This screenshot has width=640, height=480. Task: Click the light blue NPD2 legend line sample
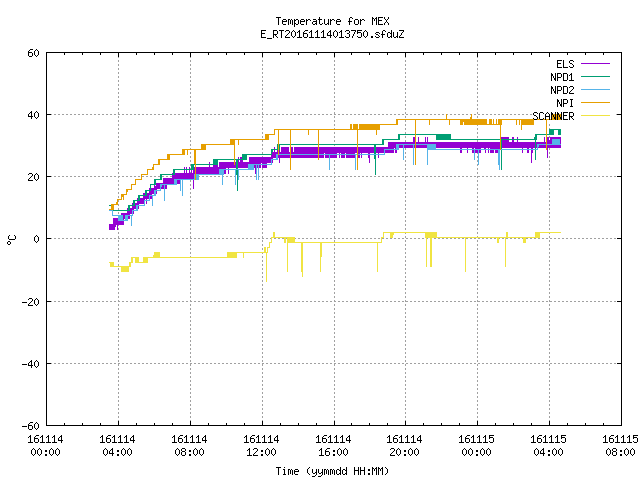[595, 90]
